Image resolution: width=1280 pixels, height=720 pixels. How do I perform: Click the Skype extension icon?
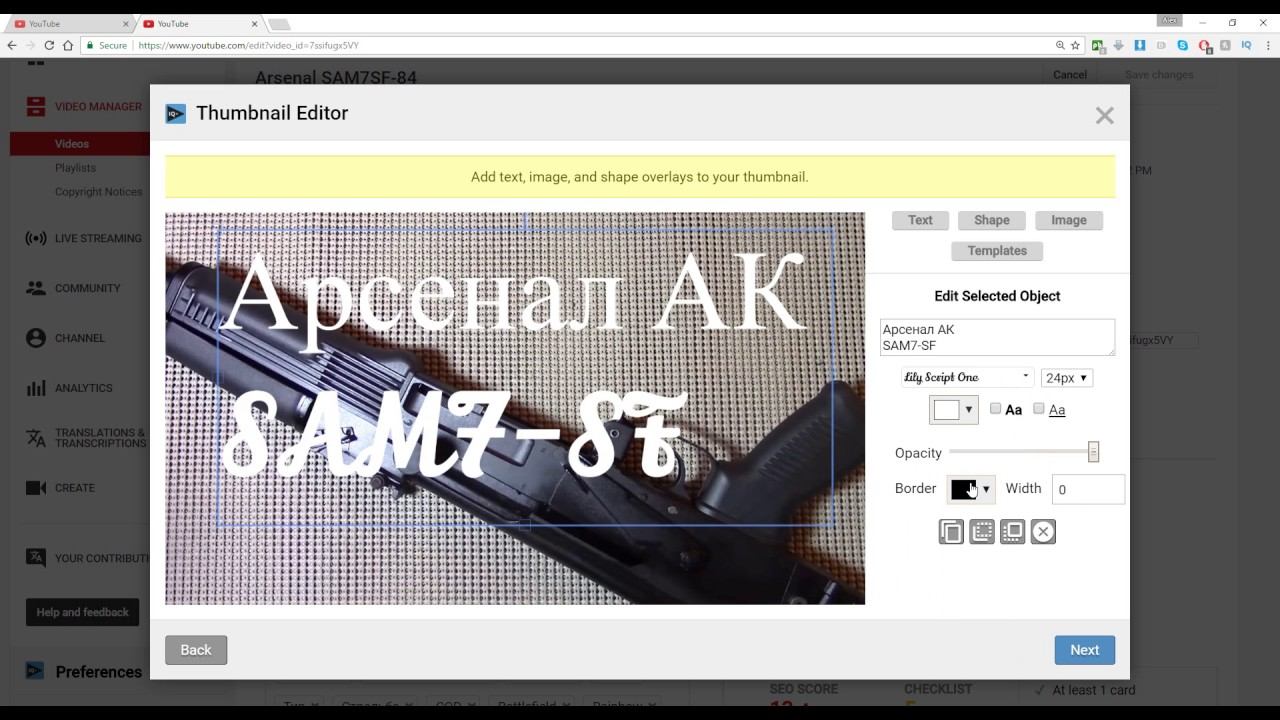click(x=1183, y=46)
